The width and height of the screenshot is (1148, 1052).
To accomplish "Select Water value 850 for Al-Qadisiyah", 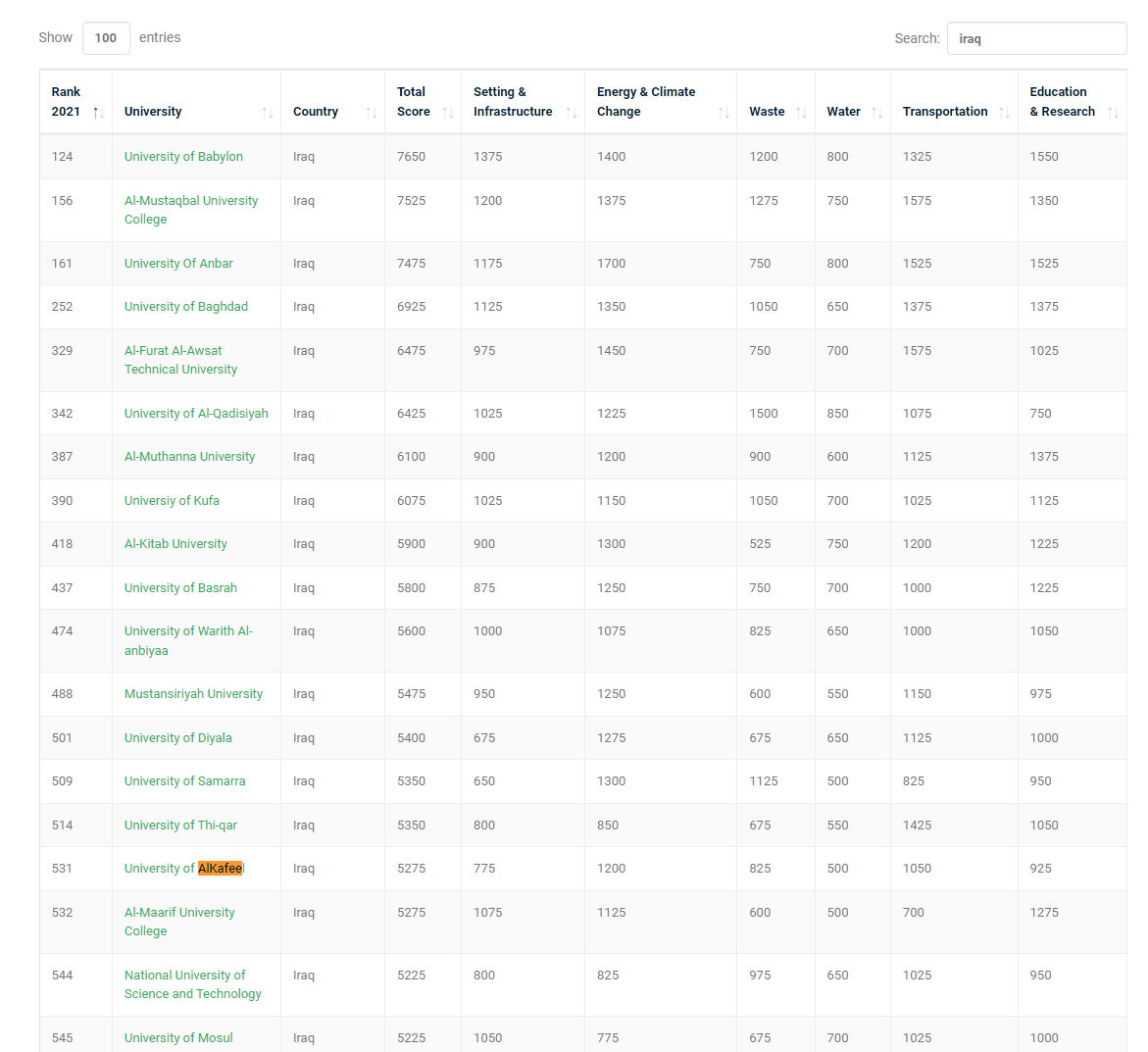I will click(837, 414).
